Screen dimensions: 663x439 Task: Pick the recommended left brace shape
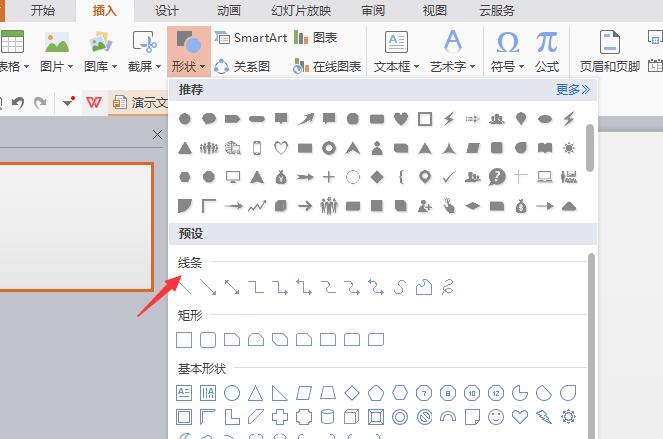[401, 177]
